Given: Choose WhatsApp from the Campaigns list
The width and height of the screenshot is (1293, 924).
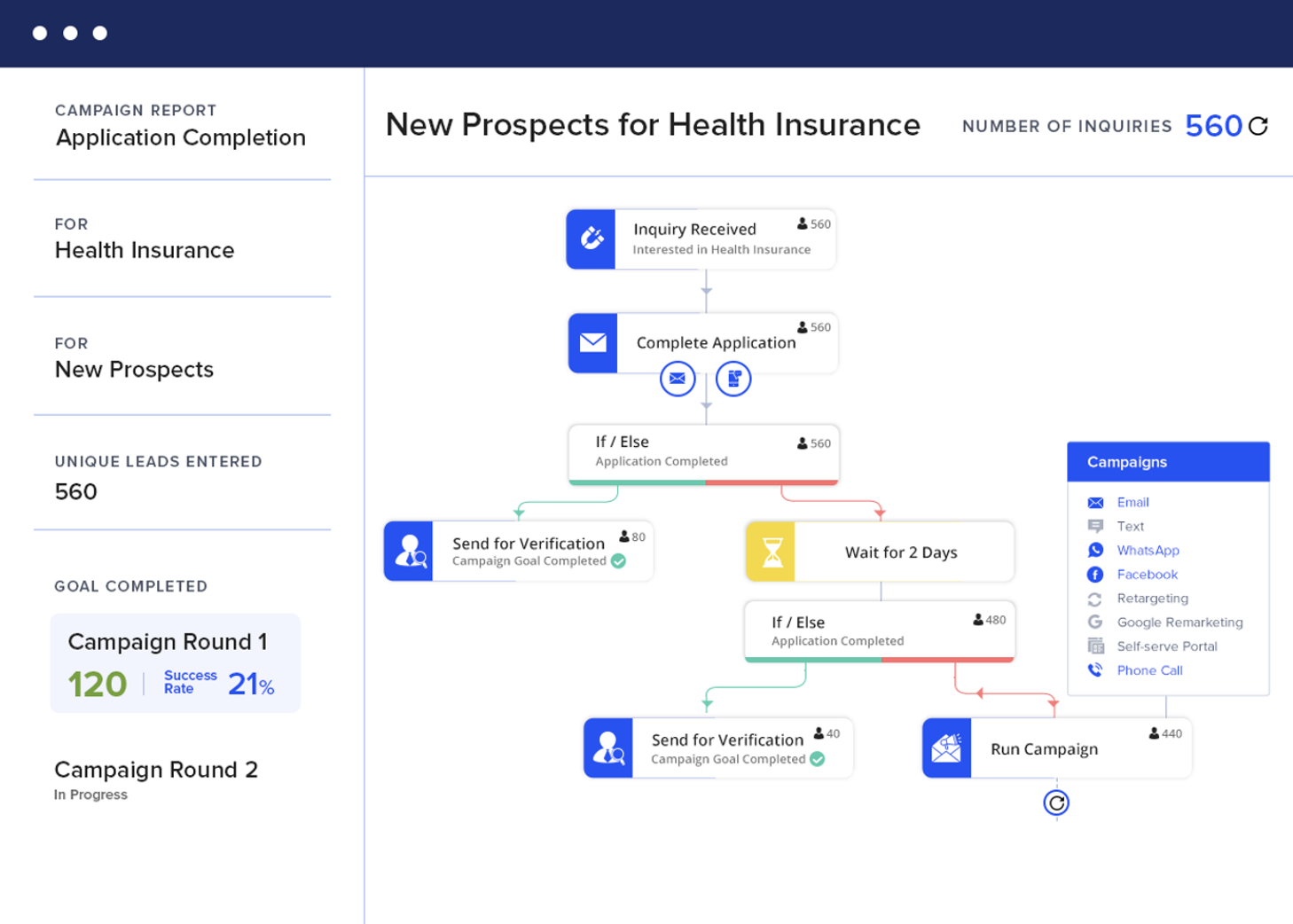Looking at the screenshot, I should tap(1148, 551).
